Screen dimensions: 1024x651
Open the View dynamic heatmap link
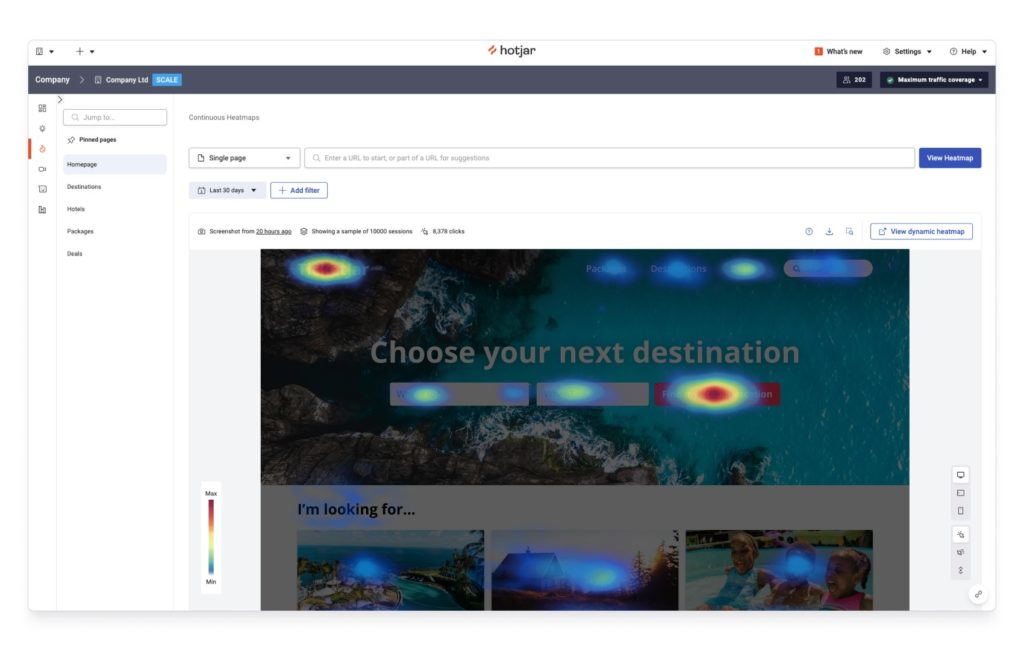[920, 230]
